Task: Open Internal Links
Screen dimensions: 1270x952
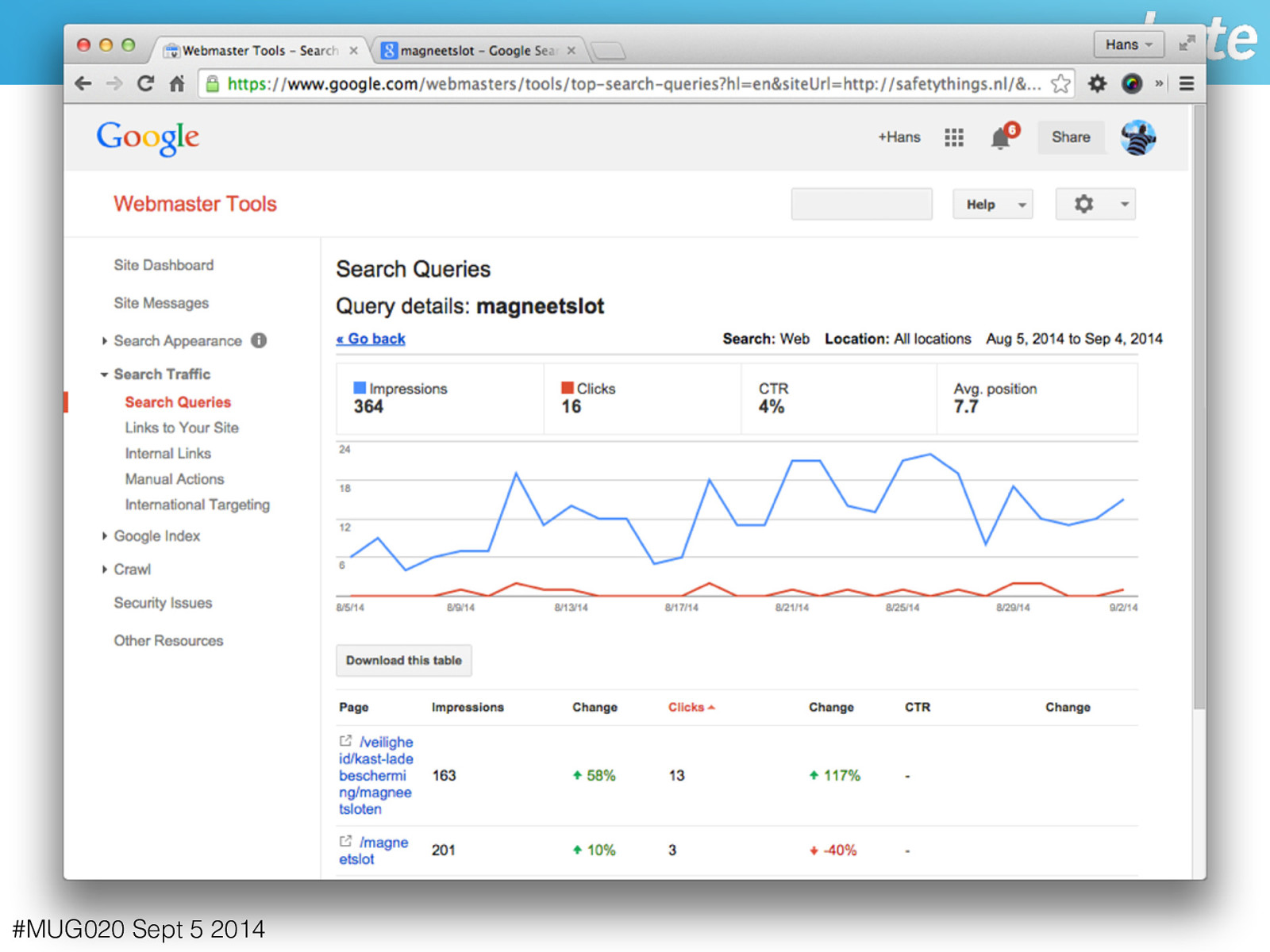Action: (168, 453)
